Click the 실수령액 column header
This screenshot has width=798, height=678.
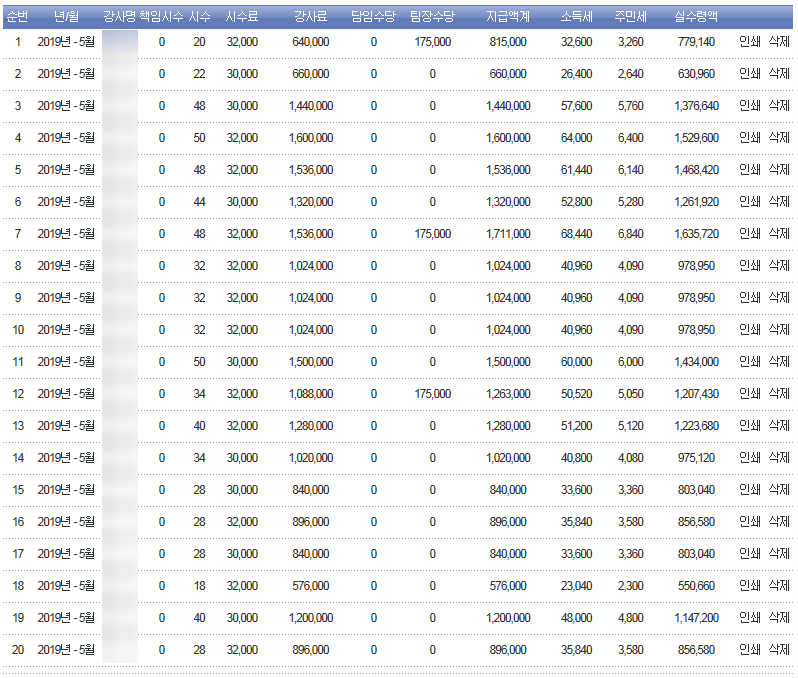[696, 17]
